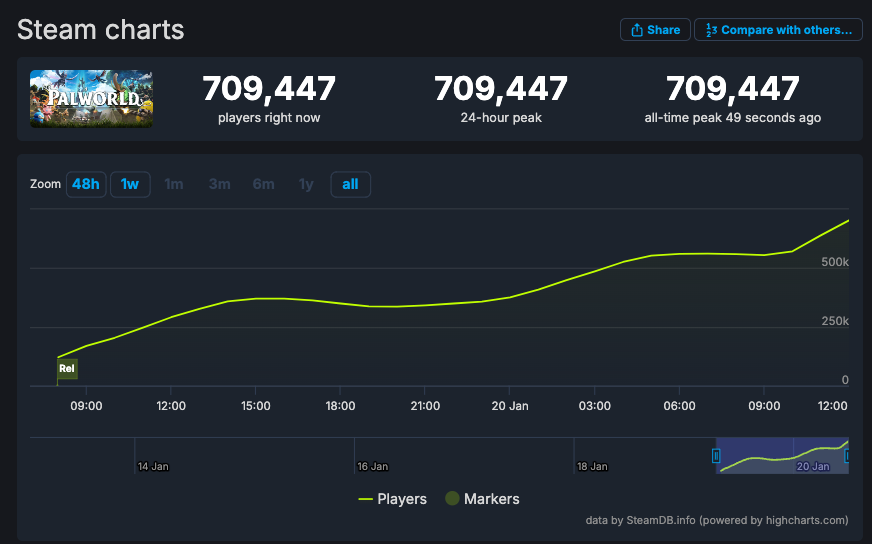Click the 03:00 axis label
This screenshot has width=872, height=544.
(594, 406)
